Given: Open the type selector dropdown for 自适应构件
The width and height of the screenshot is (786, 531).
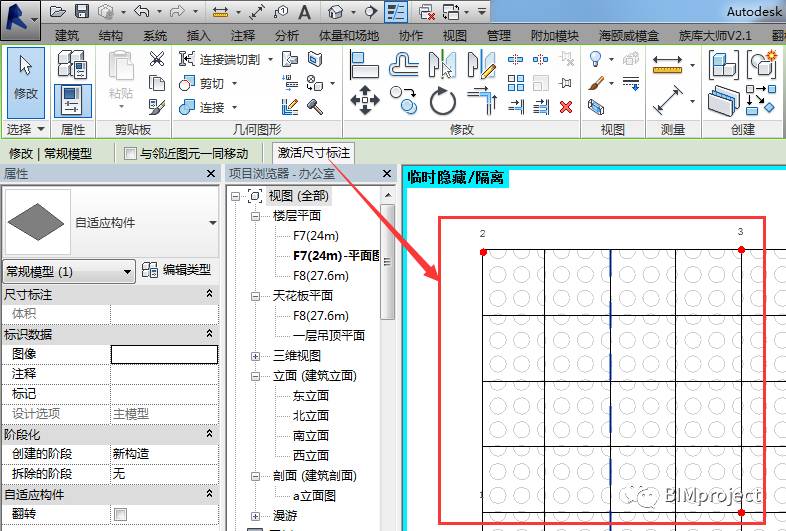Looking at the screenshot, I should (213, 222).
